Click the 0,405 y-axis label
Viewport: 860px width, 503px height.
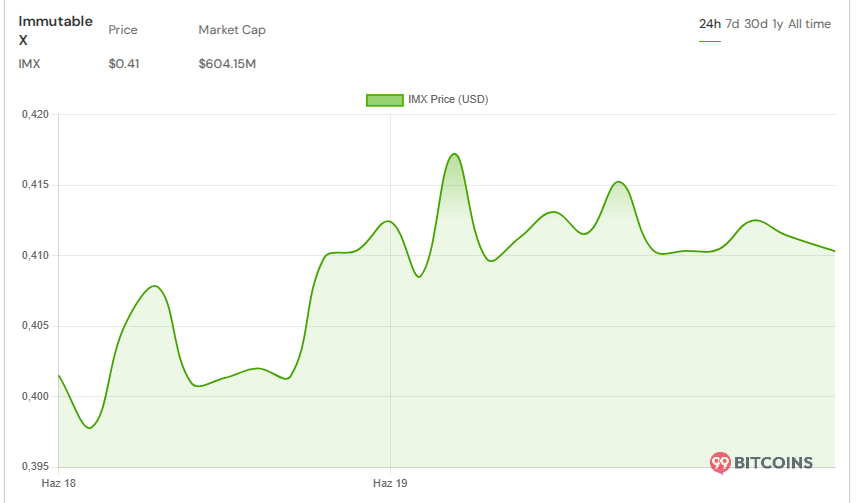coord(35,325)
